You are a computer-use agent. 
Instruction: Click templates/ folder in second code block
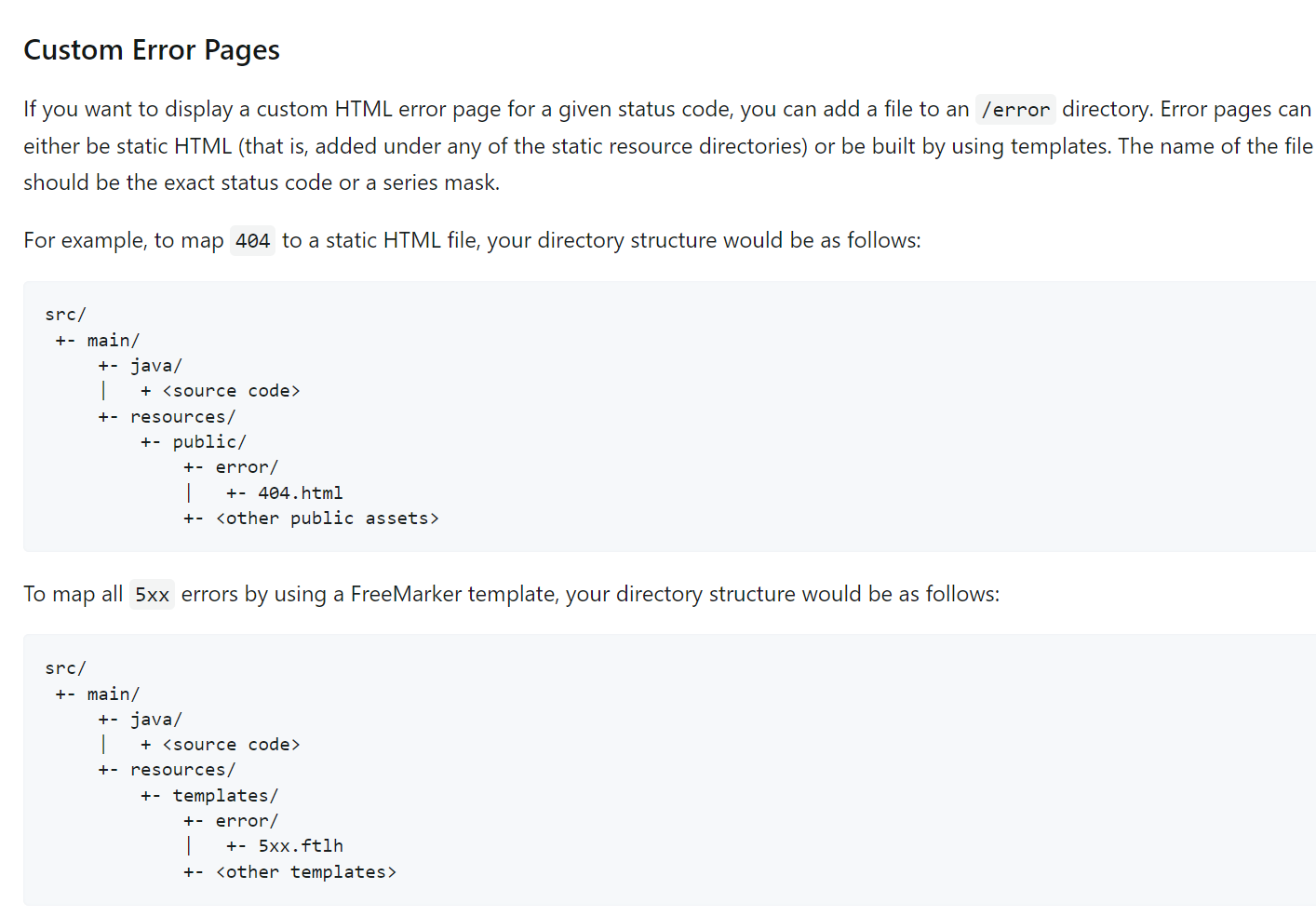pyautogui.click(x=225, y=796)
